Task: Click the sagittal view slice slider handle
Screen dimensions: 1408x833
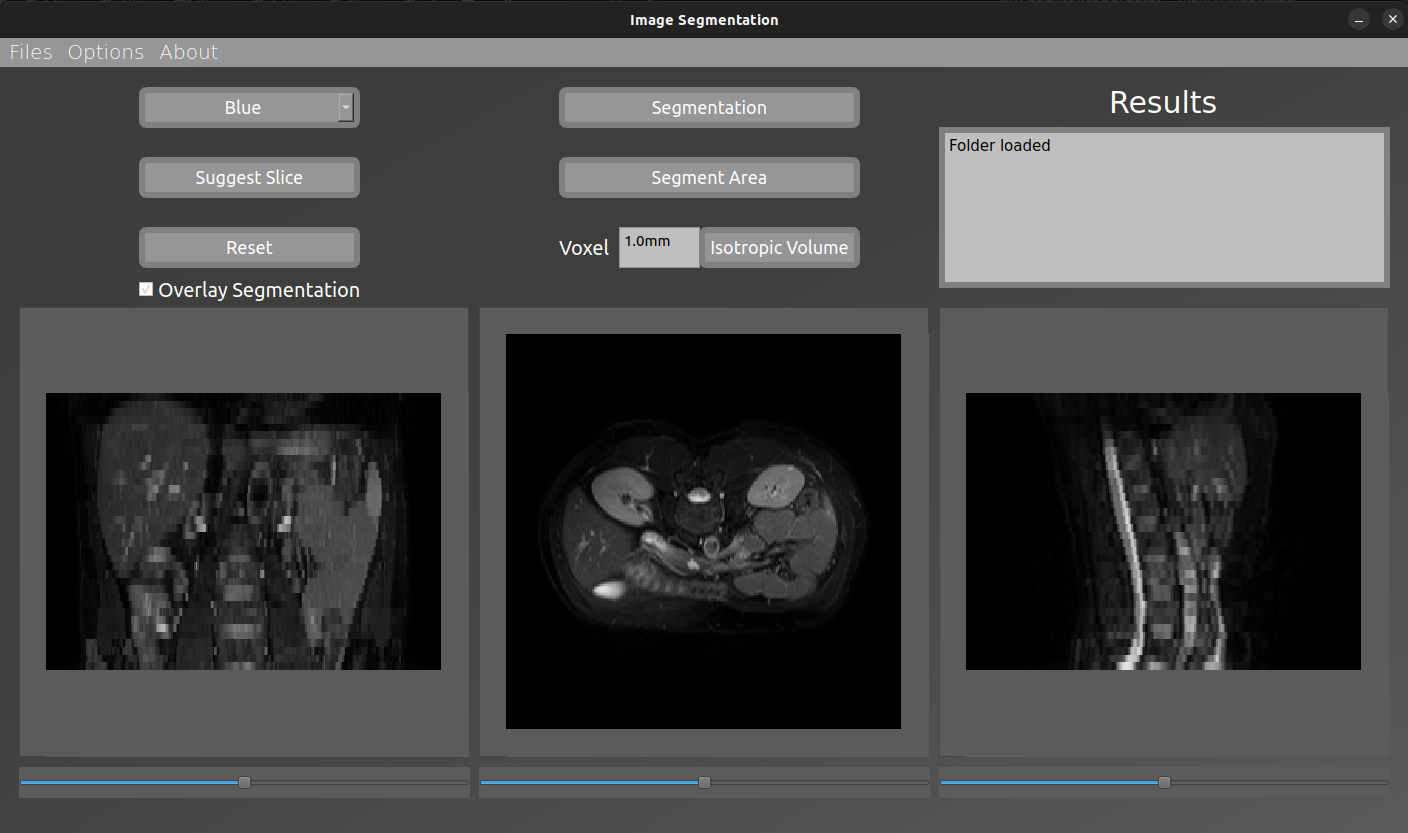Action: pos(1164,783)
